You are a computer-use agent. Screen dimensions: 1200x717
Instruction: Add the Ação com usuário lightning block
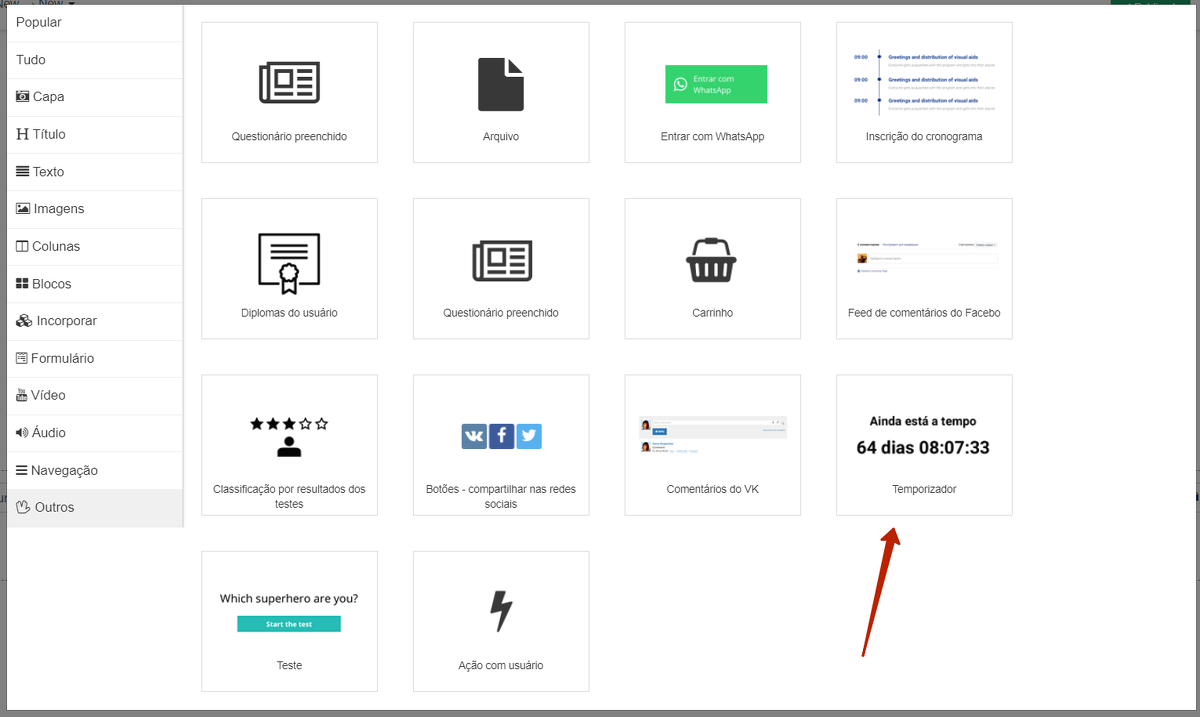click(x=501, y=621)
